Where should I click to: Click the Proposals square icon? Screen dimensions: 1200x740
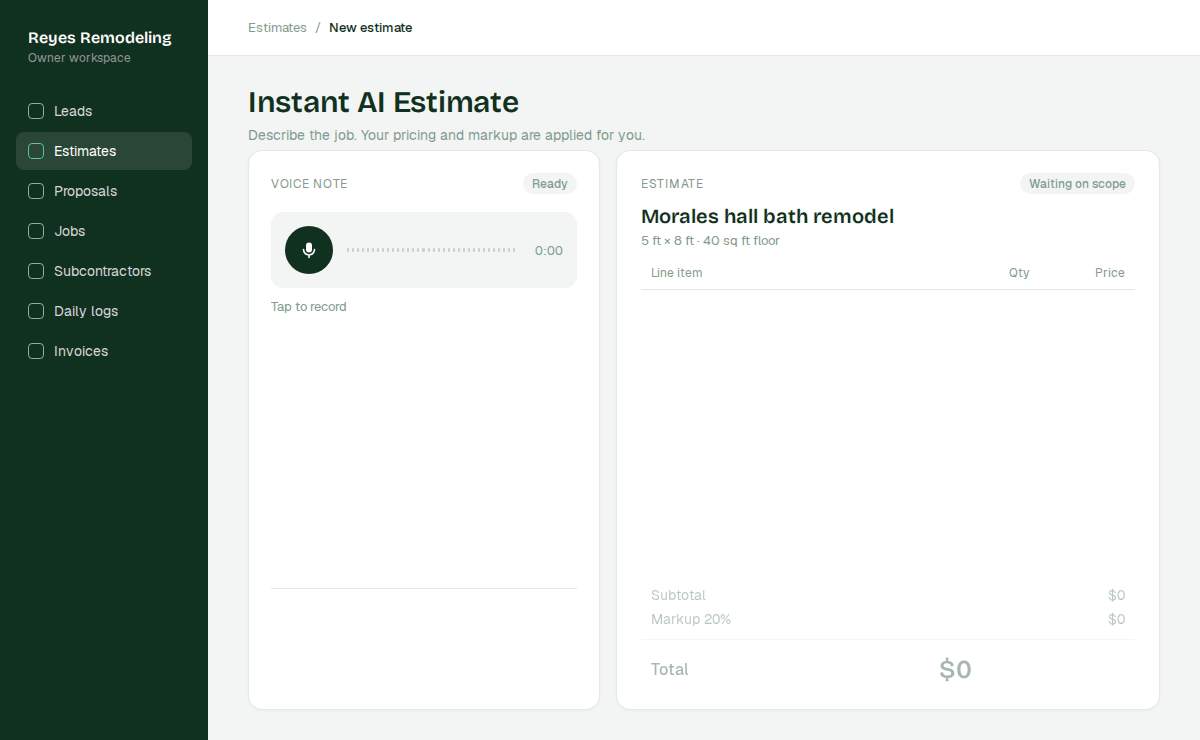[x=36, y=191]
